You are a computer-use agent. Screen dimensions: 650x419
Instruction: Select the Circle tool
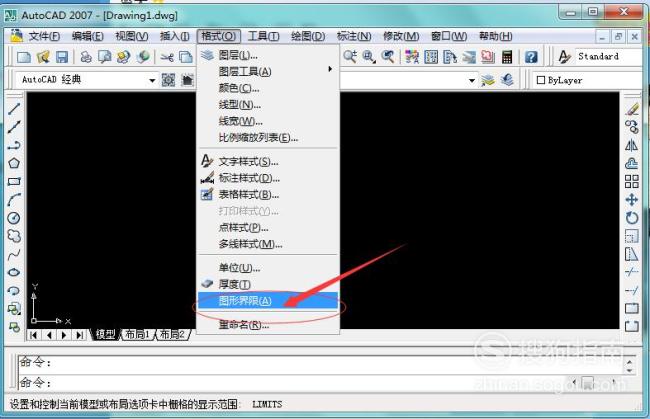(14, 218)
